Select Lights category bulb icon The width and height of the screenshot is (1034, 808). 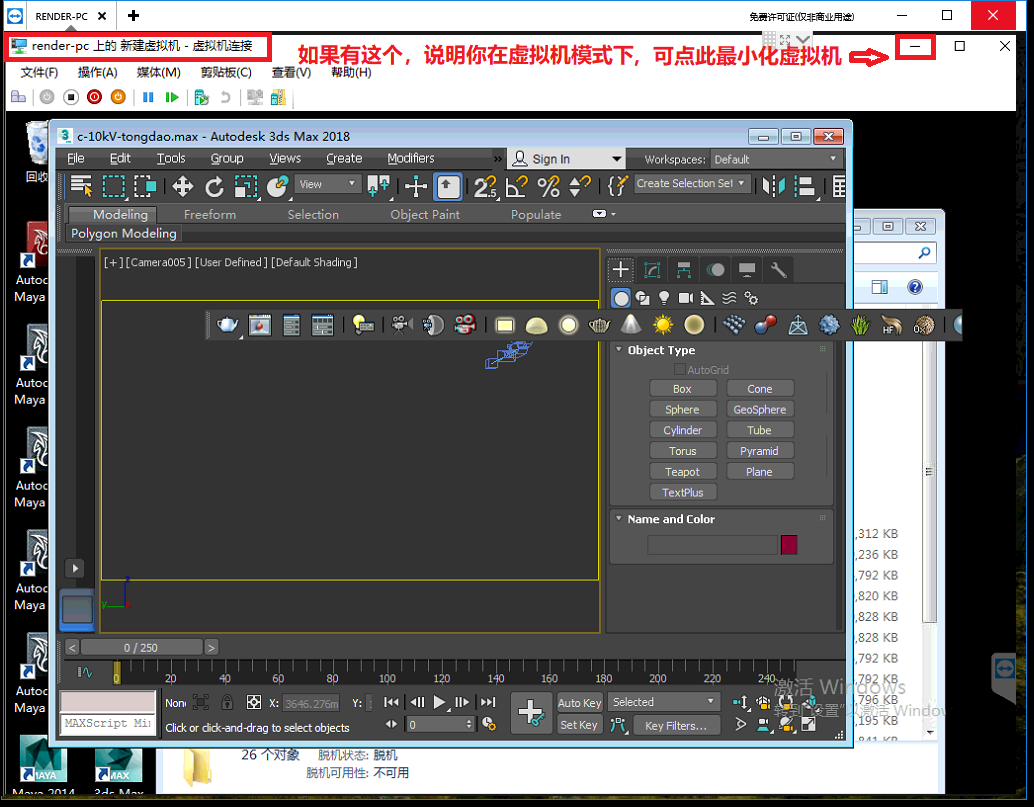click(x=664, y=299)
